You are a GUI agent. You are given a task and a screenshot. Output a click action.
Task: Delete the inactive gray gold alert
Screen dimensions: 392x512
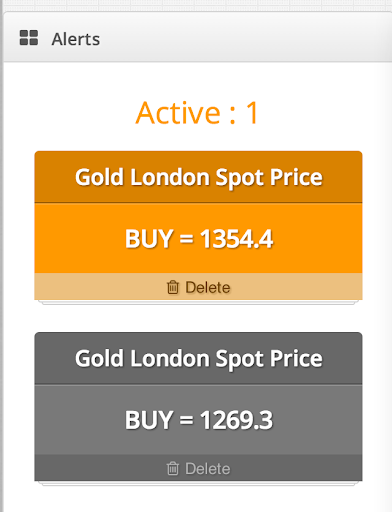198,468
